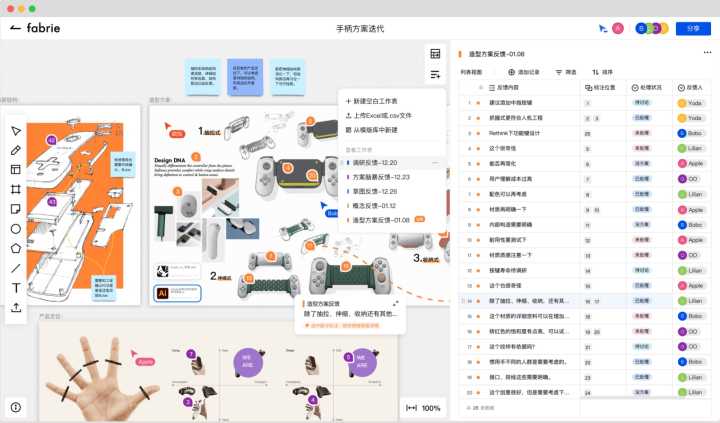Choose 上传Excel或.csv文件 from the menu
Screen dimensions: 720x423
click(x=379, y=116)
